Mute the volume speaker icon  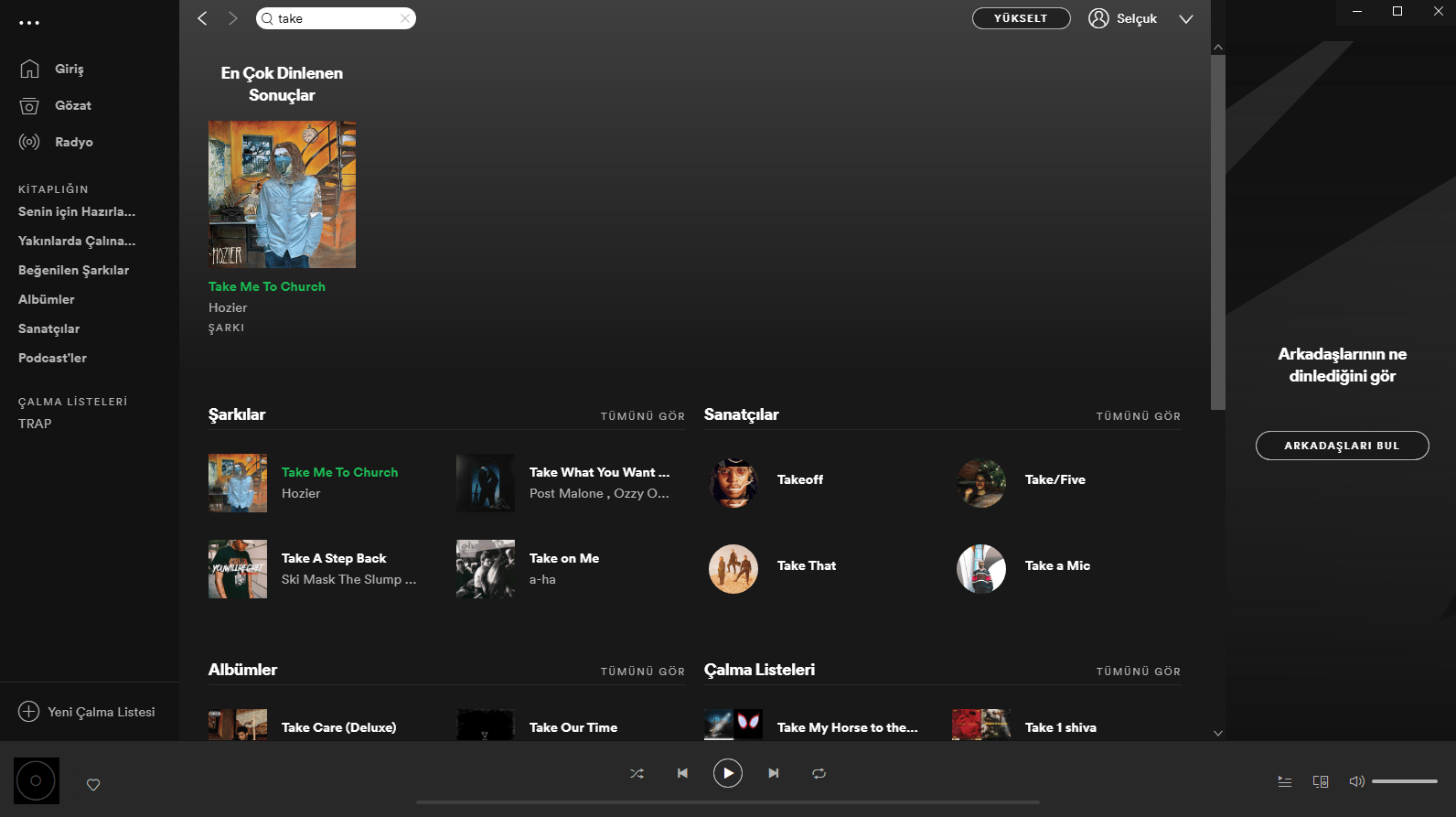click(1356, 781)
